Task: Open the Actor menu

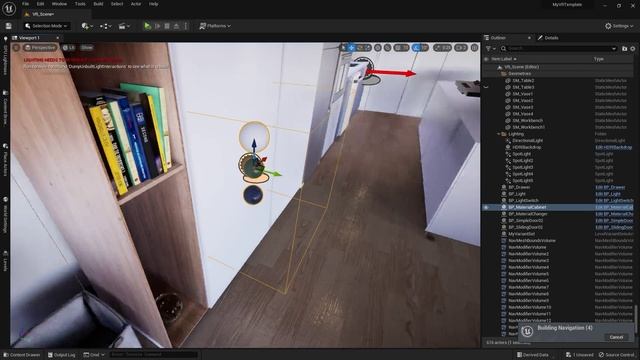Action: tap(136, 4)
